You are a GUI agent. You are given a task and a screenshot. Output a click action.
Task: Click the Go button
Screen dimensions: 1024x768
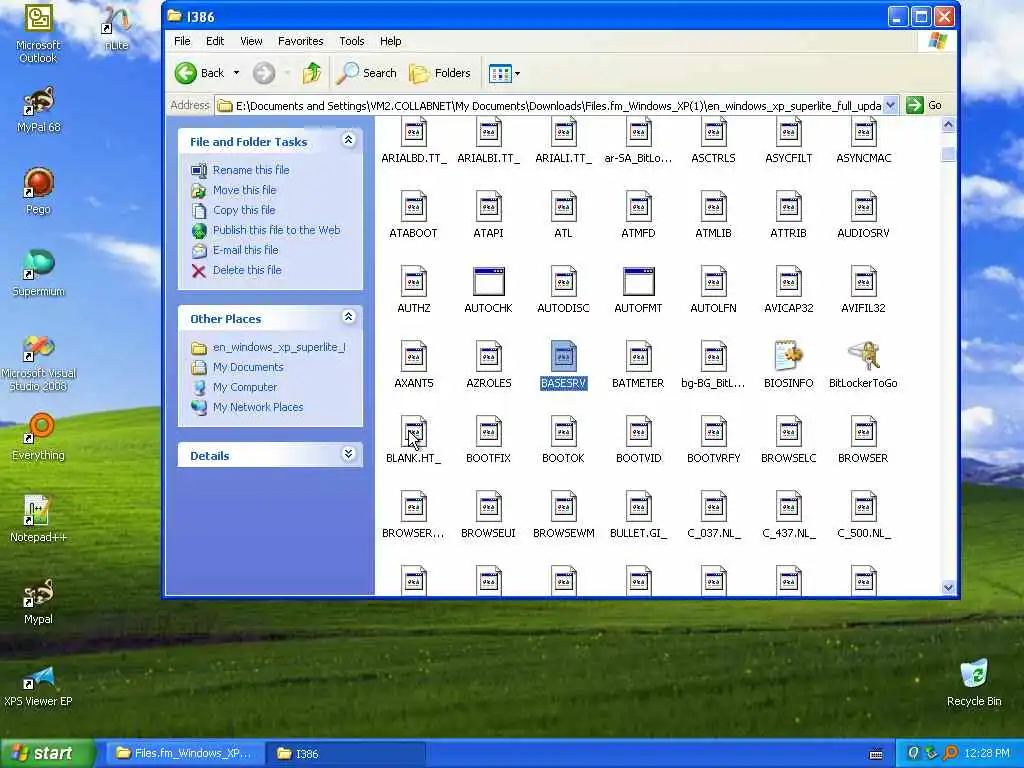click(924, 105)
